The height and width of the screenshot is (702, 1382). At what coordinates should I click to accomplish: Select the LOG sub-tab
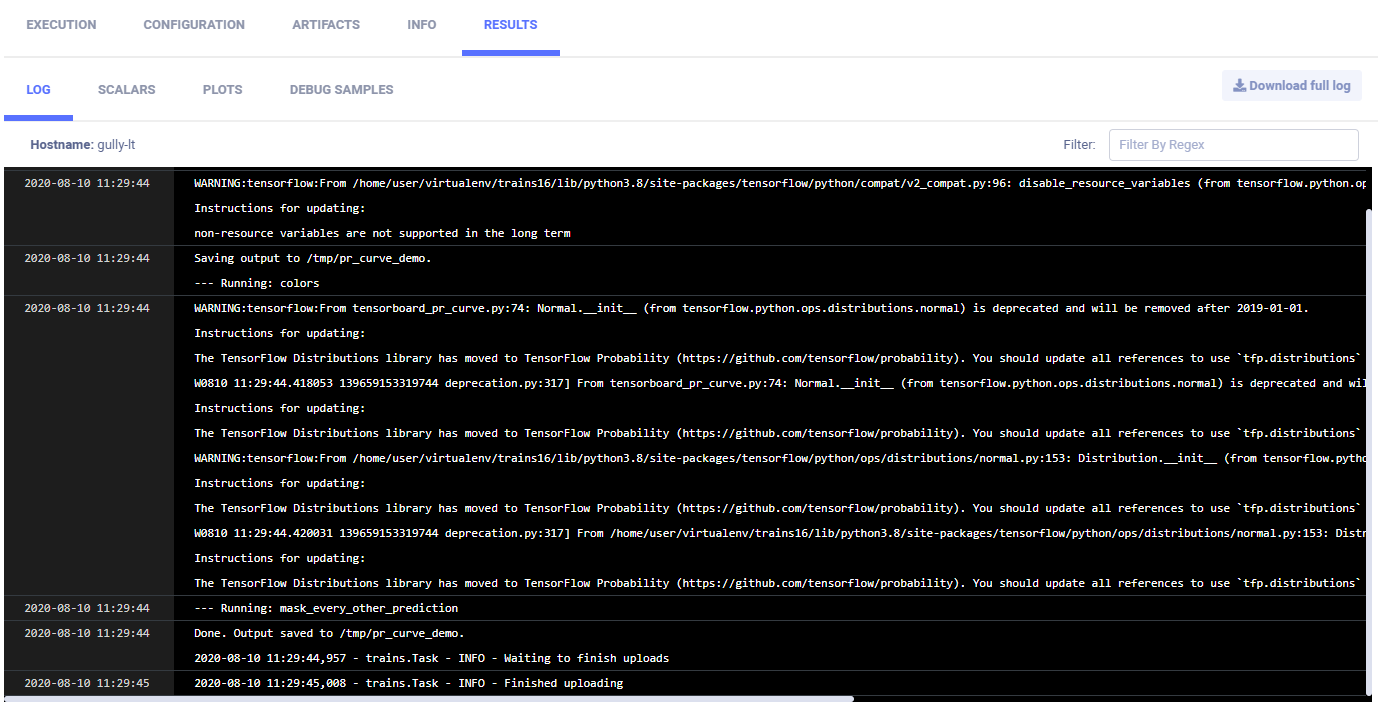click(38, 89)
